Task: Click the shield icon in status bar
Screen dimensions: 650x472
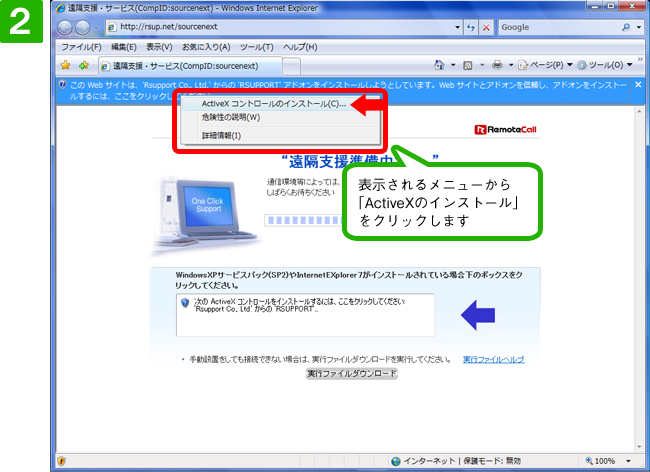Action: tap(62, 461)
